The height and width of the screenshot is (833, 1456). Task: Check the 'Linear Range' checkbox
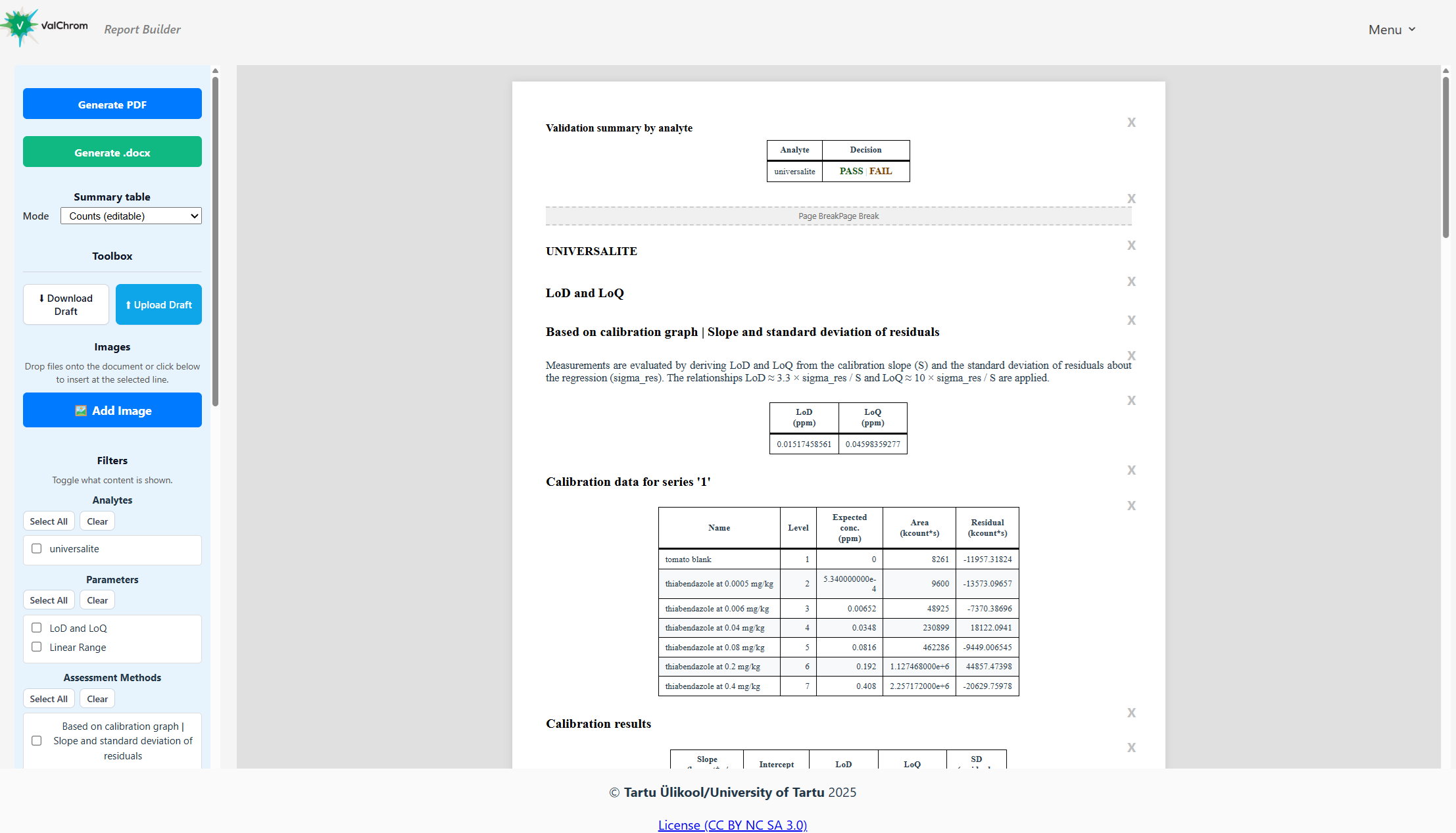[x=36, y=646]
